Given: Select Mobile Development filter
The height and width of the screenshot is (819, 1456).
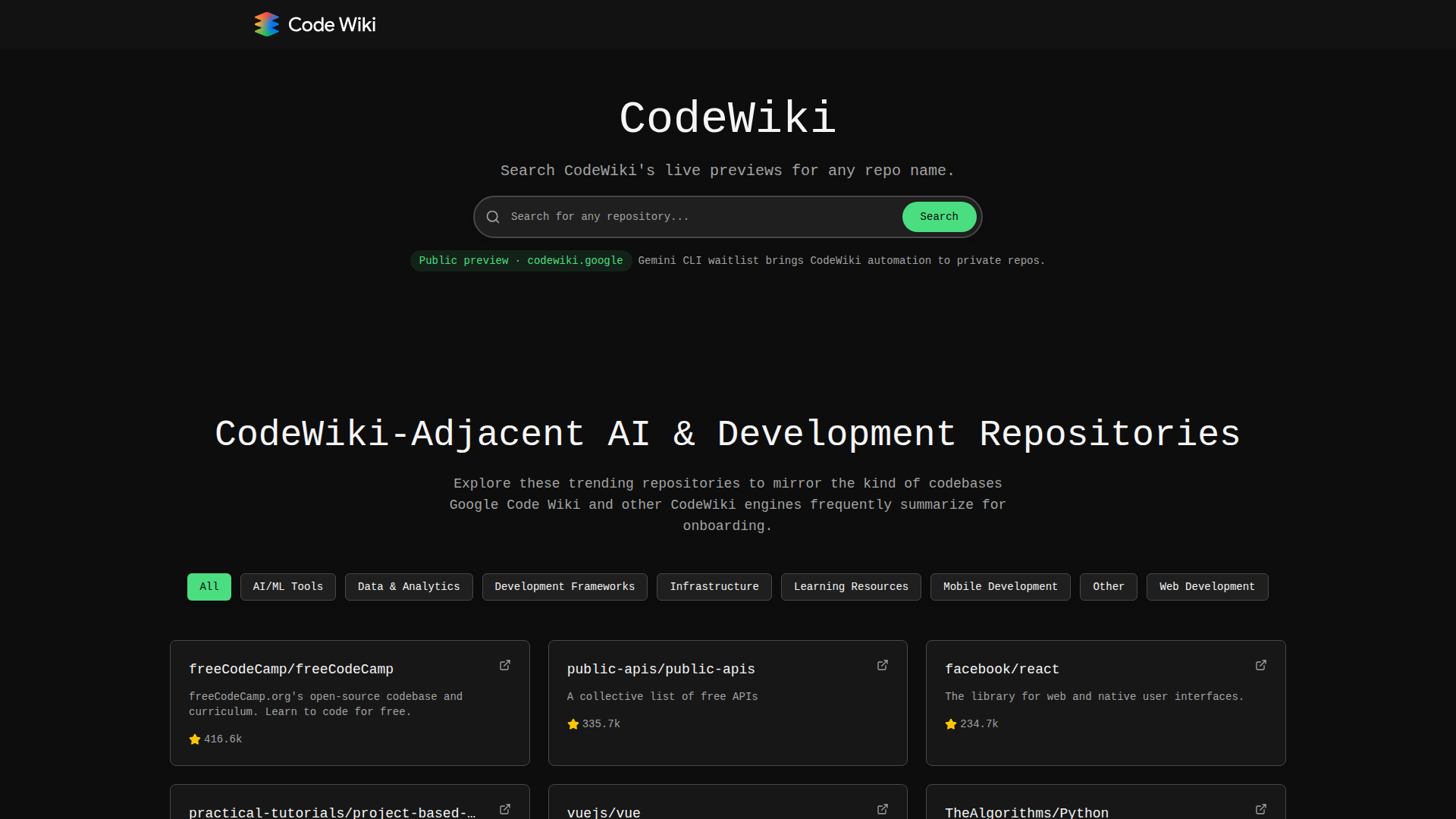Looking at the screenshot, I should coord(1000,587).
